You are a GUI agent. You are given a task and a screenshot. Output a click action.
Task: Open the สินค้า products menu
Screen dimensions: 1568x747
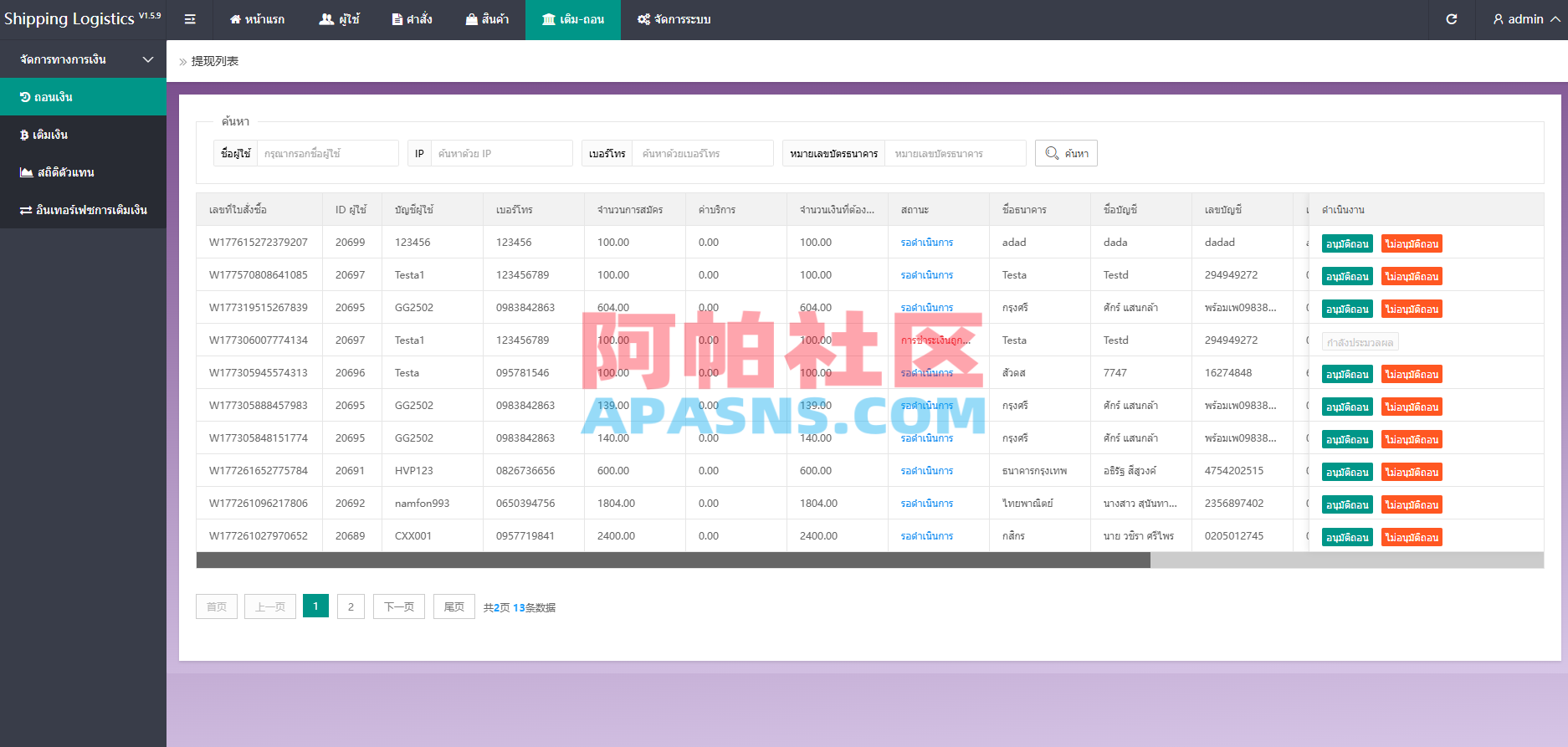(x=487, y=19)
